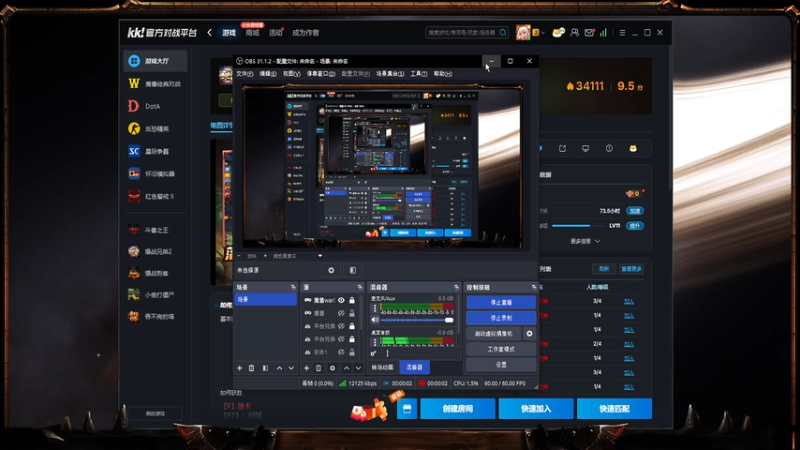Undock the Controls panel corner icon

click(x=534, y=287)
